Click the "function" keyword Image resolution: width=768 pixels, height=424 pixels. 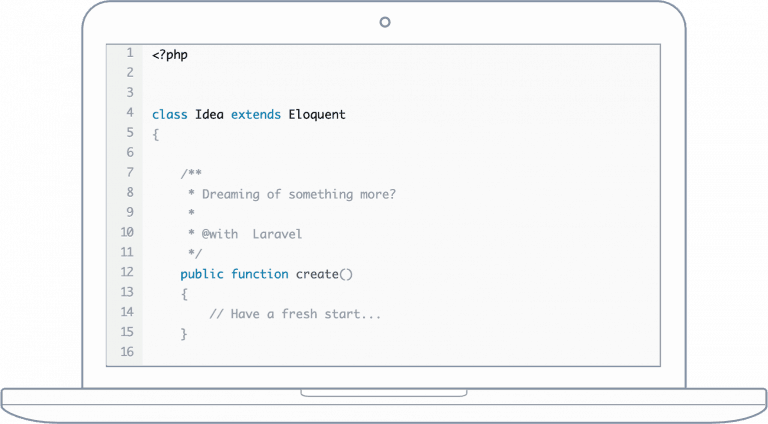pos(260,274)
